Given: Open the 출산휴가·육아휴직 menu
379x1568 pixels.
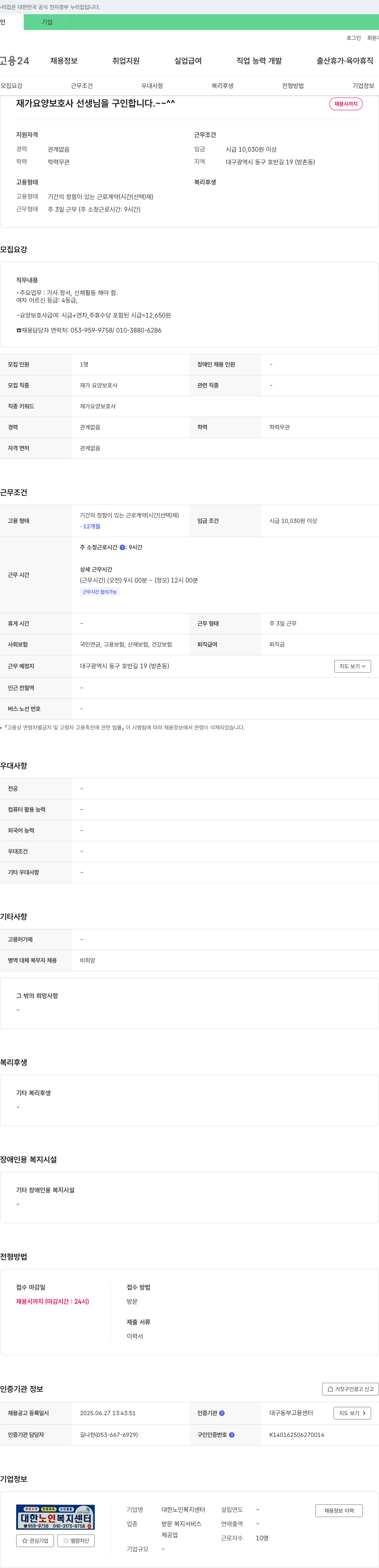Looking at the screenshot, I should coord(345,61).
